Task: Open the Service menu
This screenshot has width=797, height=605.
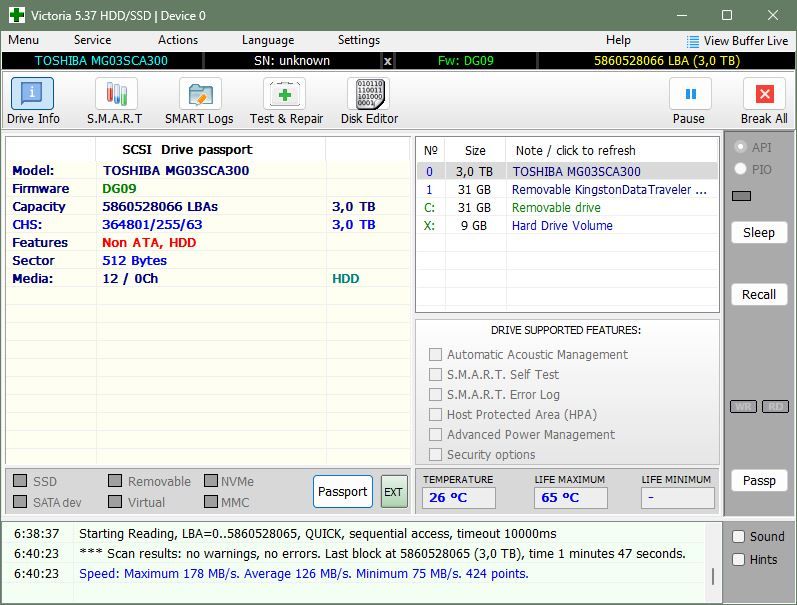Action: point(92,40)
